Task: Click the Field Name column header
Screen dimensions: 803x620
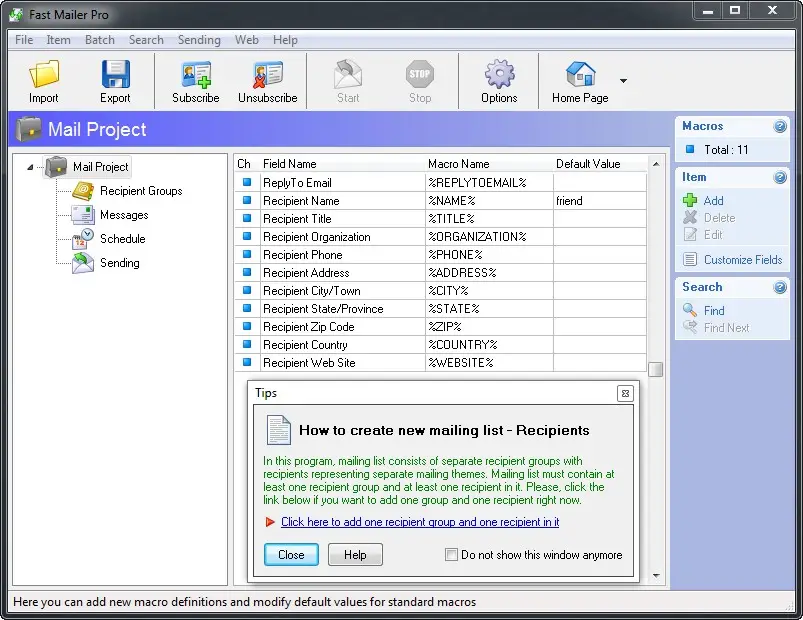Action: point(342,164)
